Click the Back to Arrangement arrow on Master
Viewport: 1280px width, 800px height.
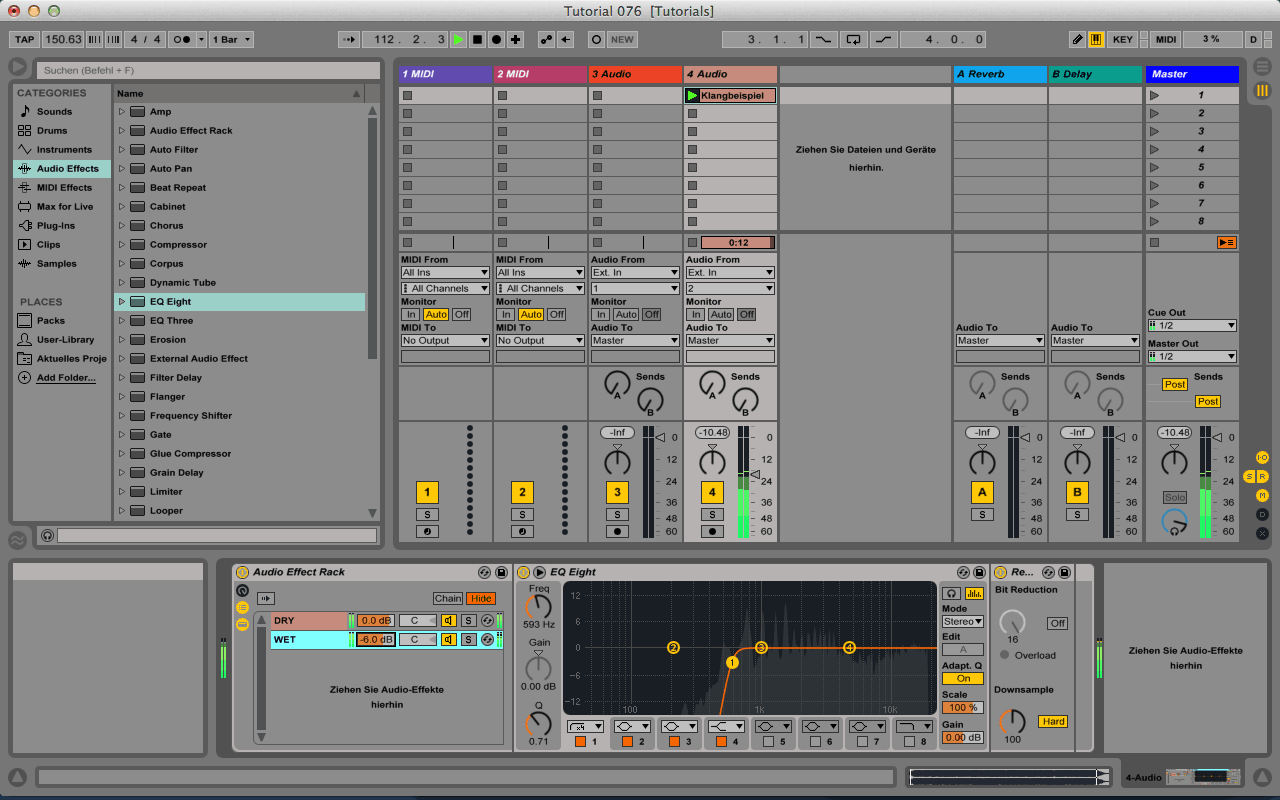pos(1226,242)
